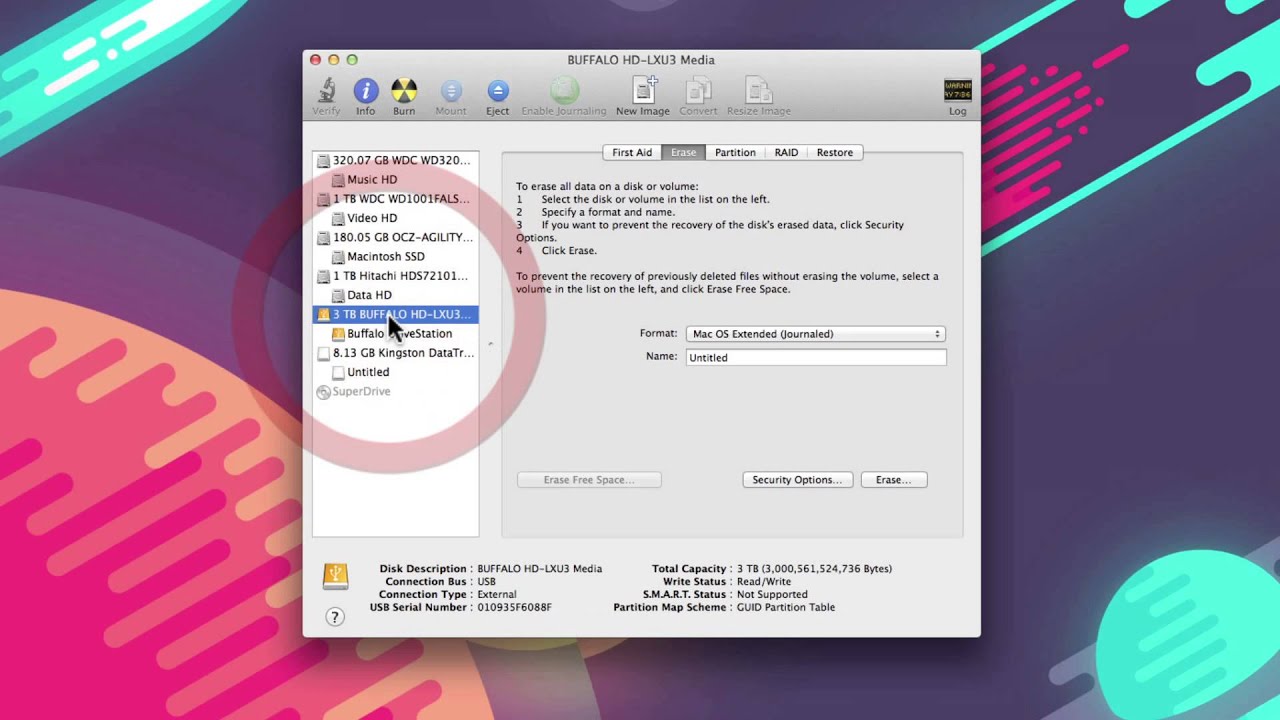This screenshot has width=1280, height=720.
Task: Click the yellow USB drive info icon
Action: coord(335,575)
